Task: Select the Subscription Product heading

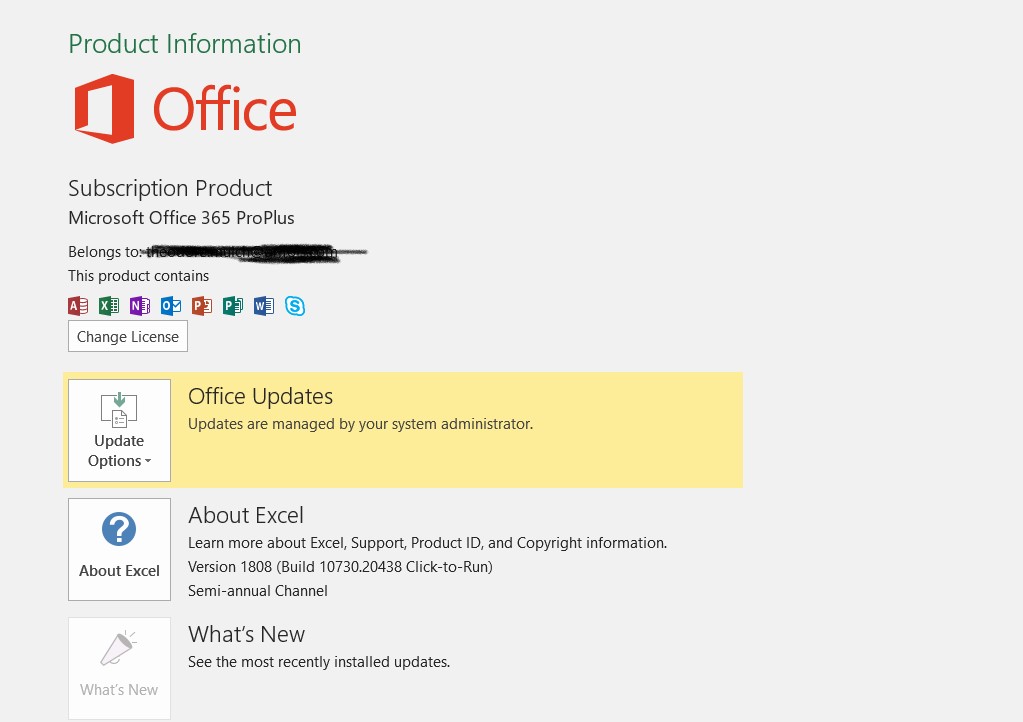Action: (170, 188)
